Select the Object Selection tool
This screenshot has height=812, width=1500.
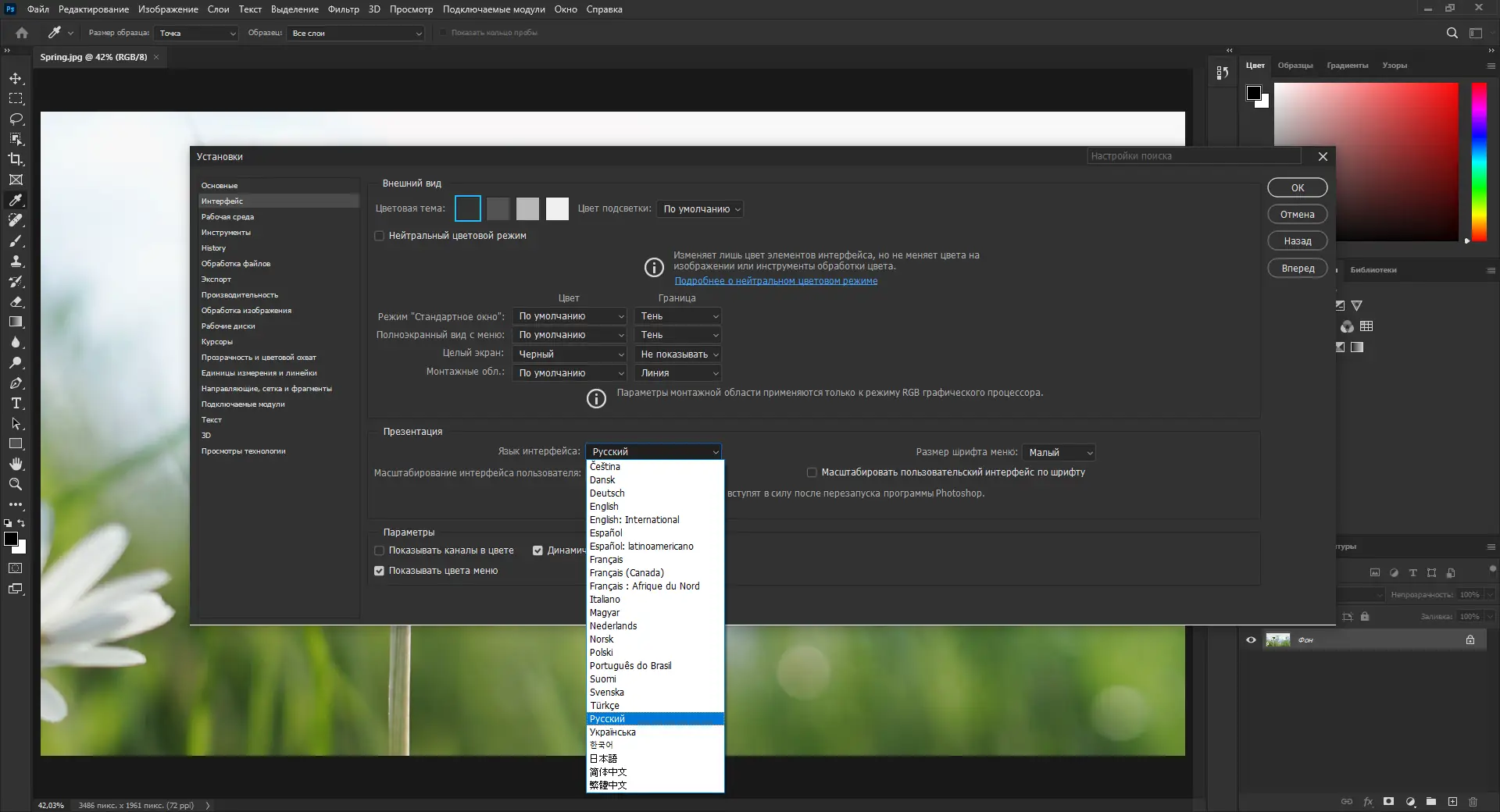click(16, 139)
